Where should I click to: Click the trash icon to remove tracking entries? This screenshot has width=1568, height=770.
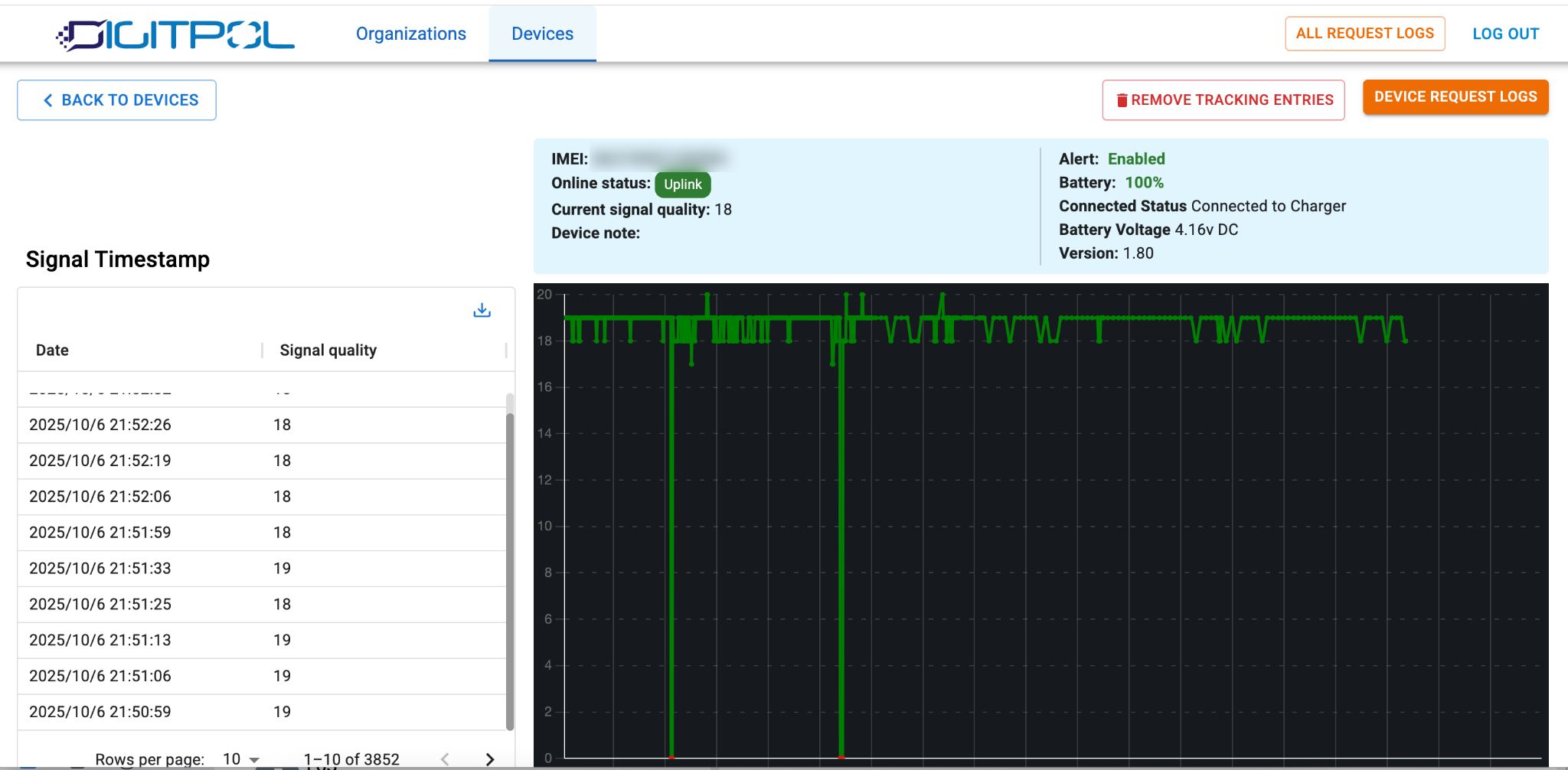pyautogui.click(x=1122, y=100)
